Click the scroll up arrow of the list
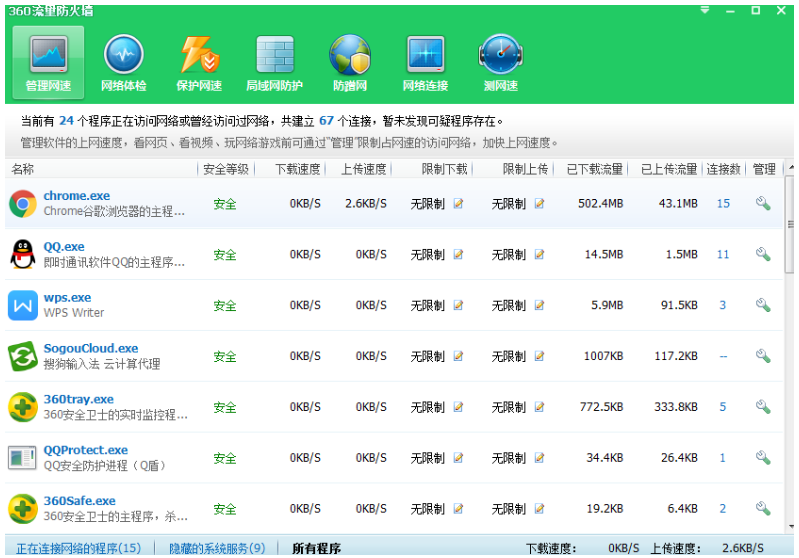 (791, 167)
